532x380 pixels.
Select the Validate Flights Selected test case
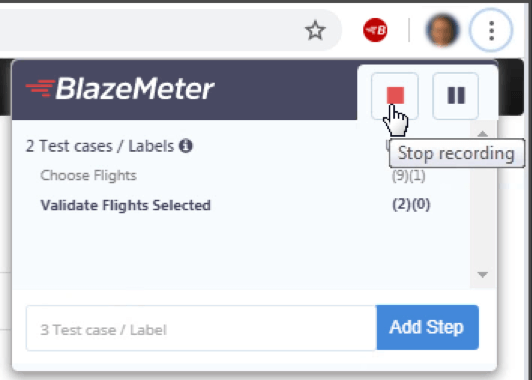(x=126, y=205)
